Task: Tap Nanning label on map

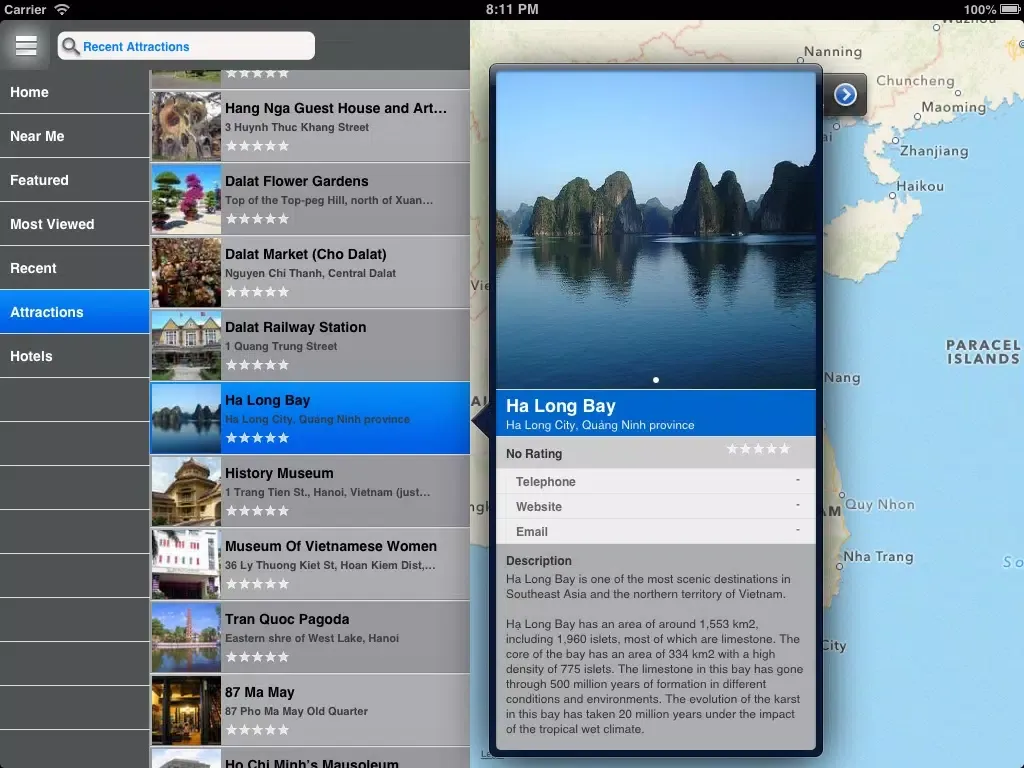Action: pos(833,52)
